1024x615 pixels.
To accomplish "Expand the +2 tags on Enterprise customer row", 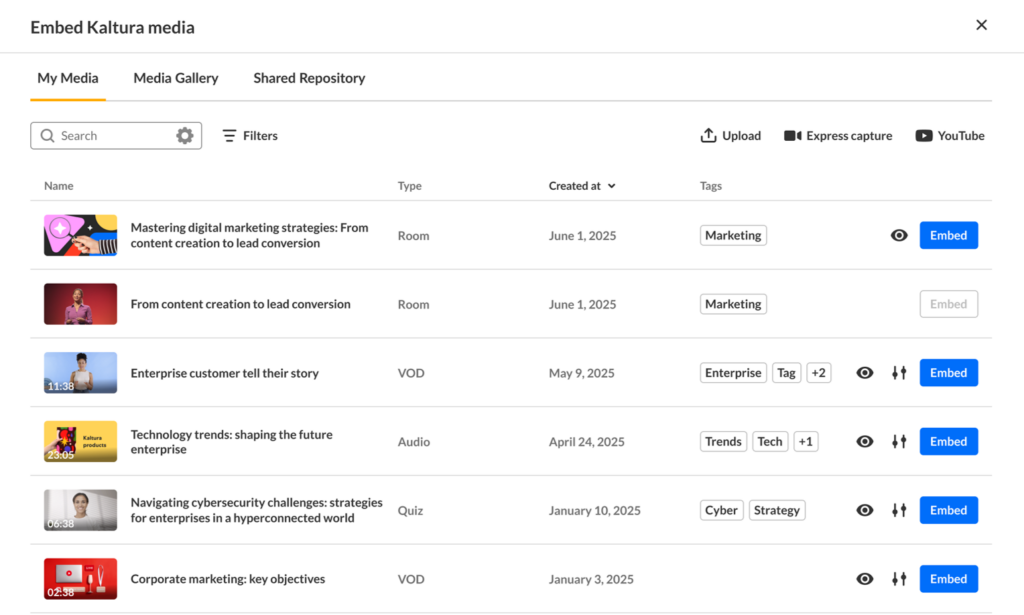I will click(x=819, y=373).
